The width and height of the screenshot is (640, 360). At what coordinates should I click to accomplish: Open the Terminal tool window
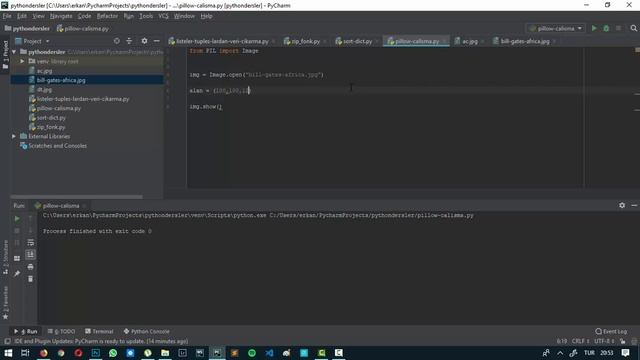click(99, 331)
